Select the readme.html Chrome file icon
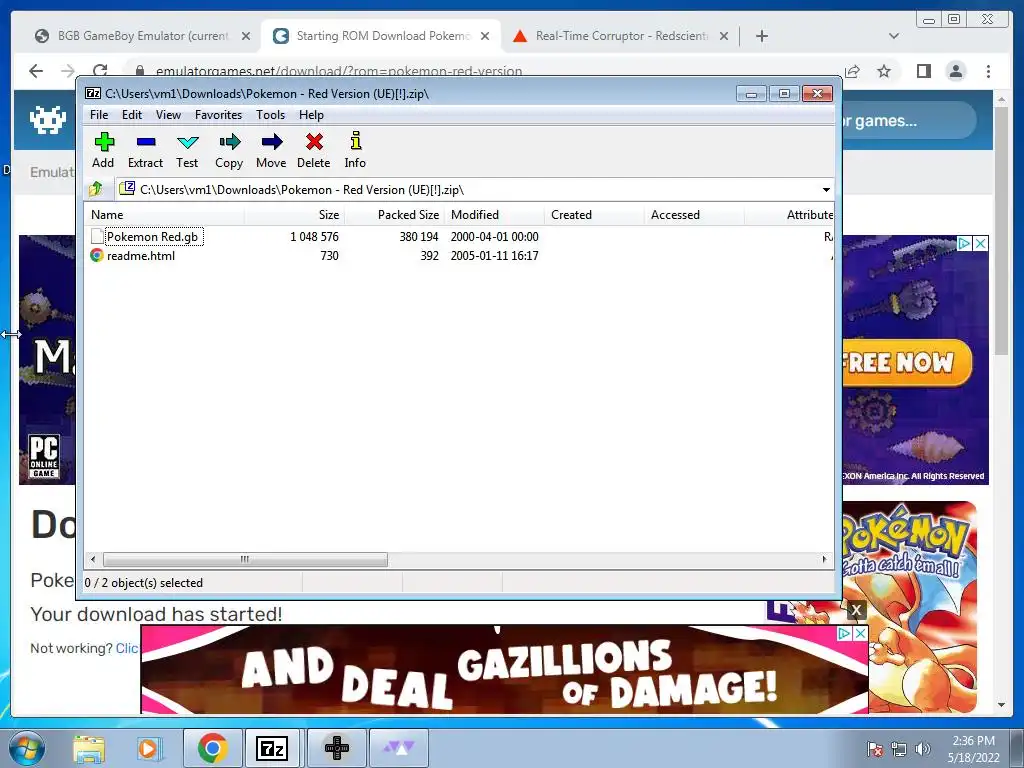This screenshot has width=1024, height=768. point(97,255)
